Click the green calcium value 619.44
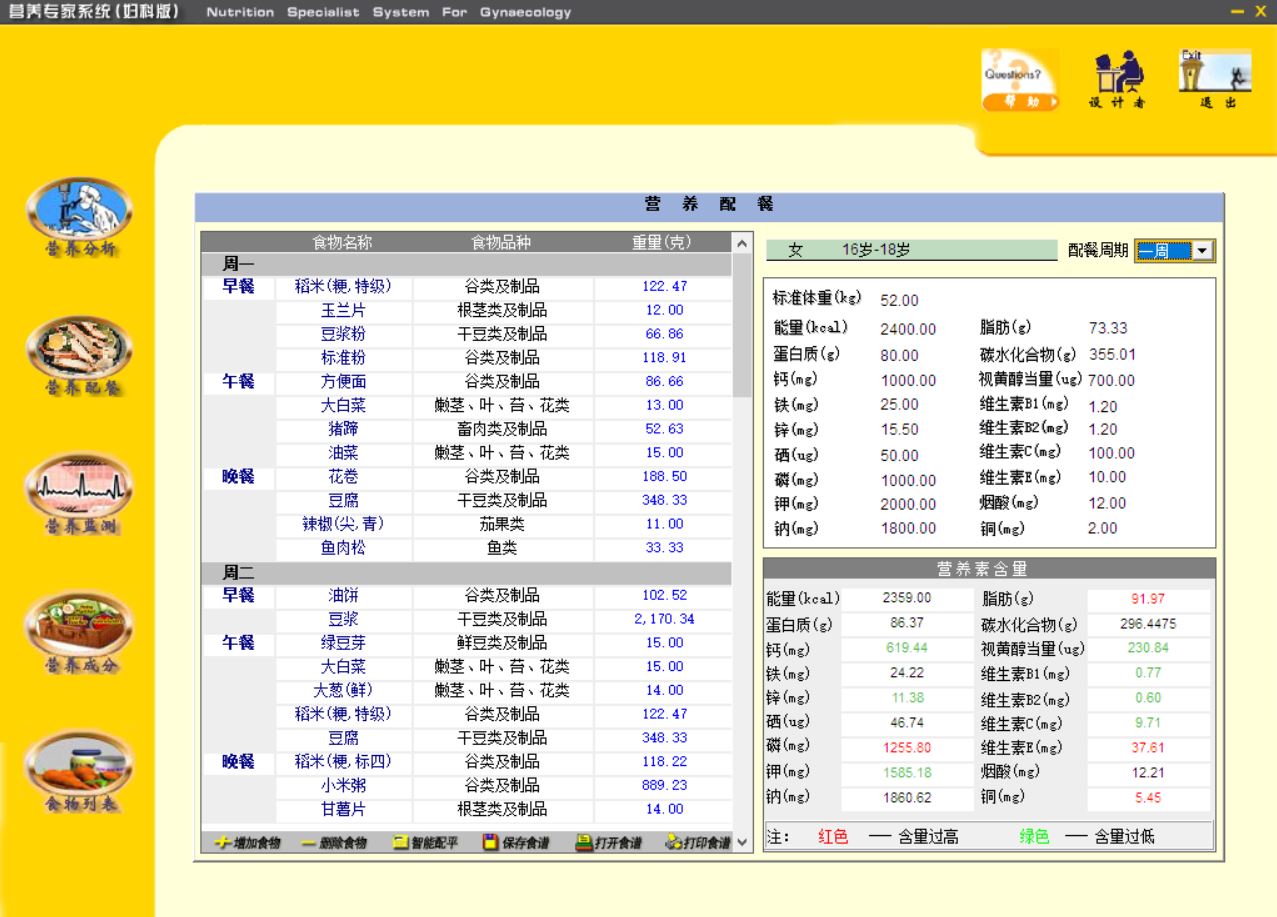The image size is (1277, 917). [x=907, y=648]
